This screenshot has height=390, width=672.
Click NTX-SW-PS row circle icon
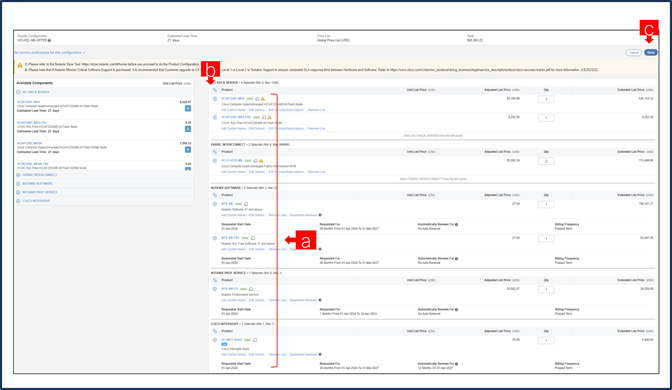coord(215,289)
